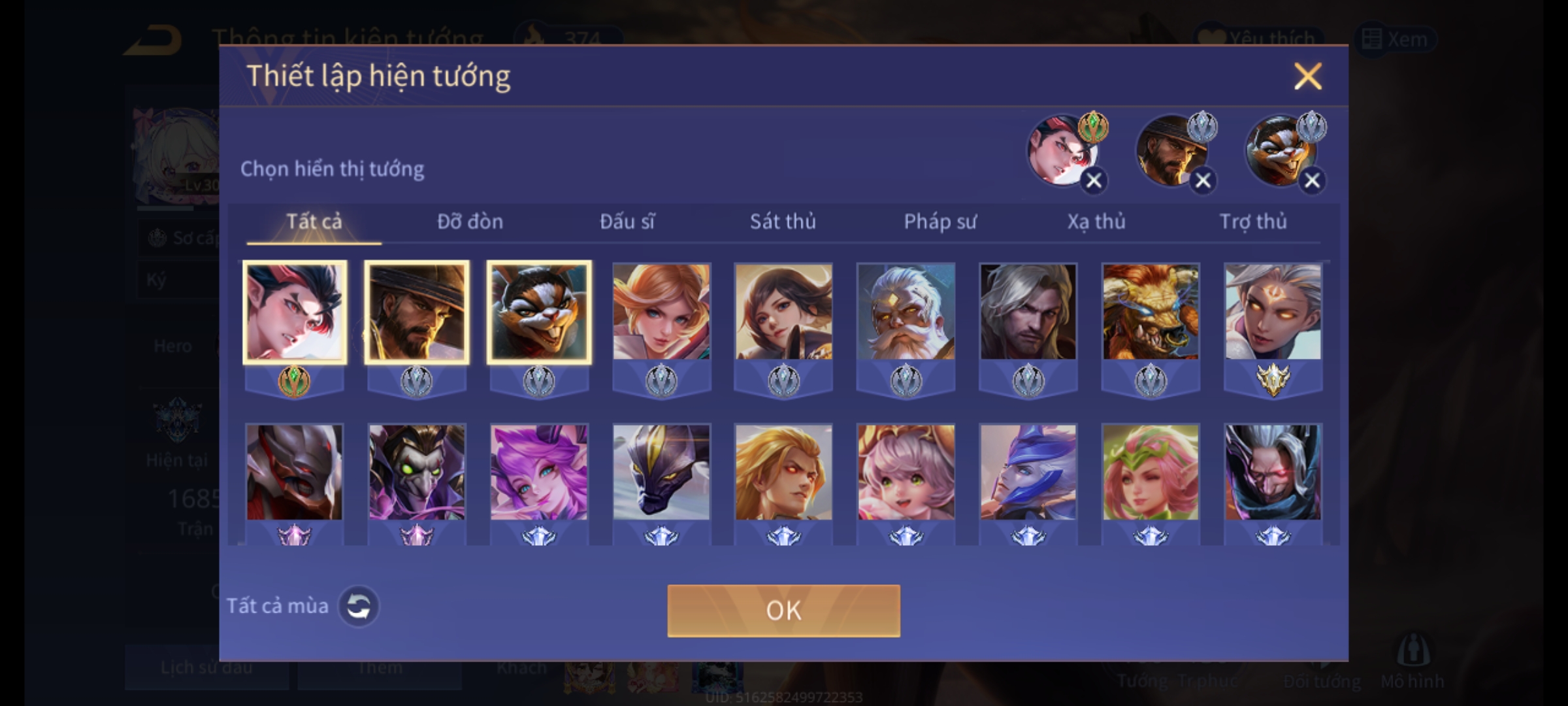
Task: Select the pink-haired flower crown hero
Action: click(1151, 473)
